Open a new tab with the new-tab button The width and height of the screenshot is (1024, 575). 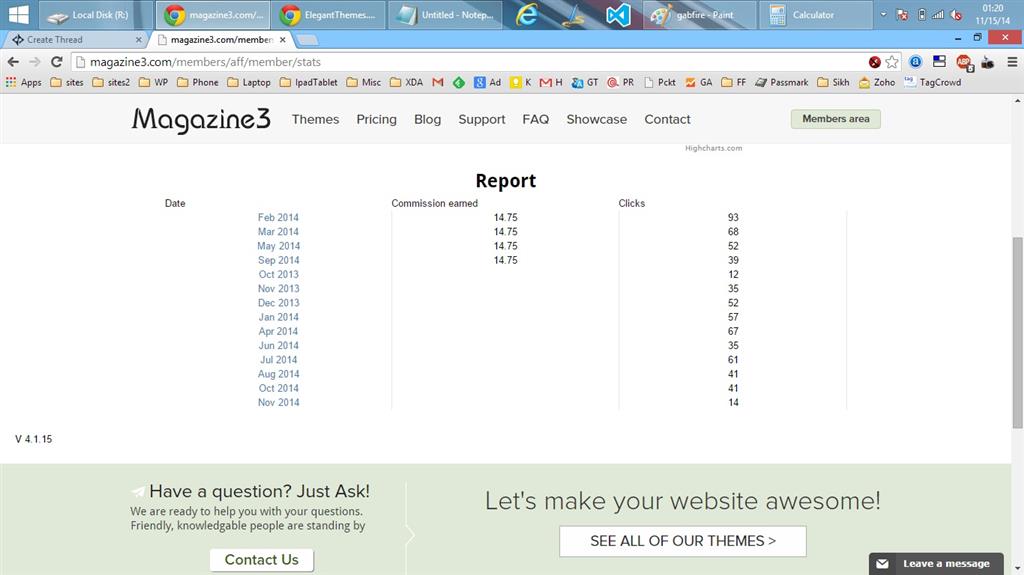tap(307, 41)
